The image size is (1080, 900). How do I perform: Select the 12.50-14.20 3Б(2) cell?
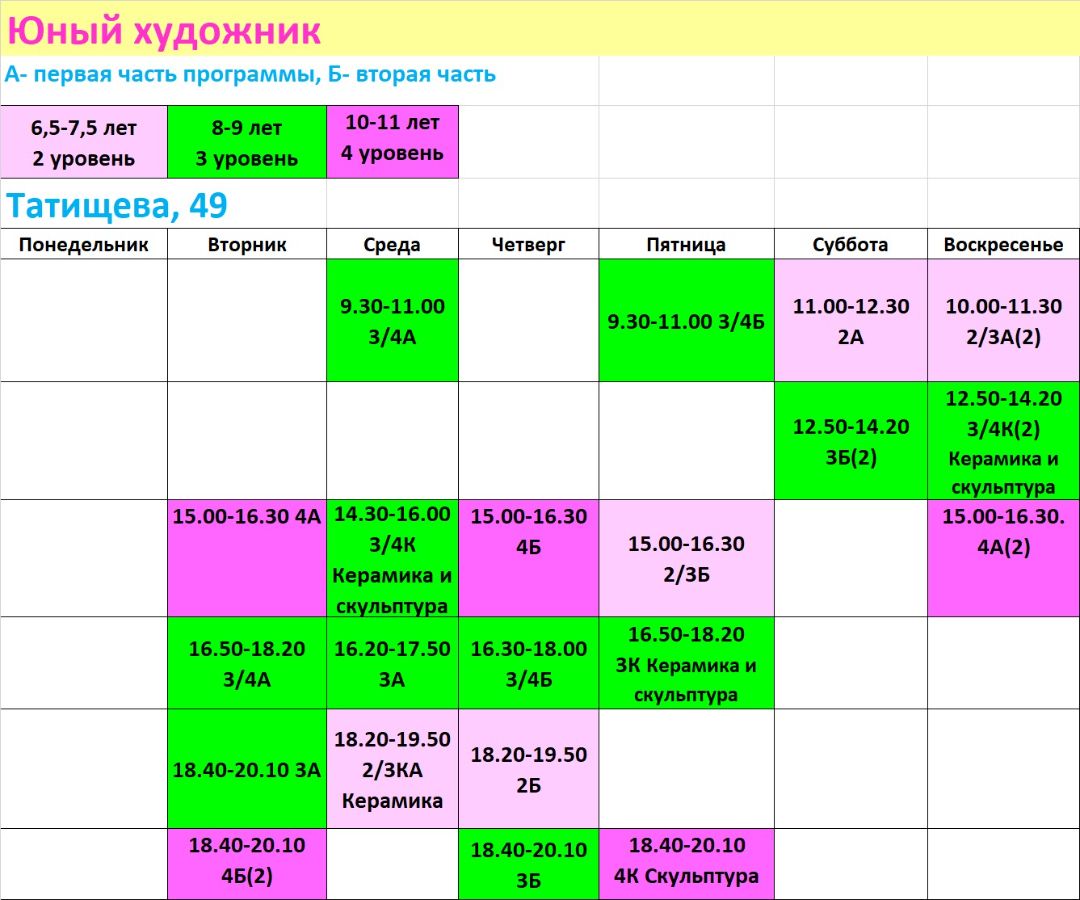(x=850, y=441)
